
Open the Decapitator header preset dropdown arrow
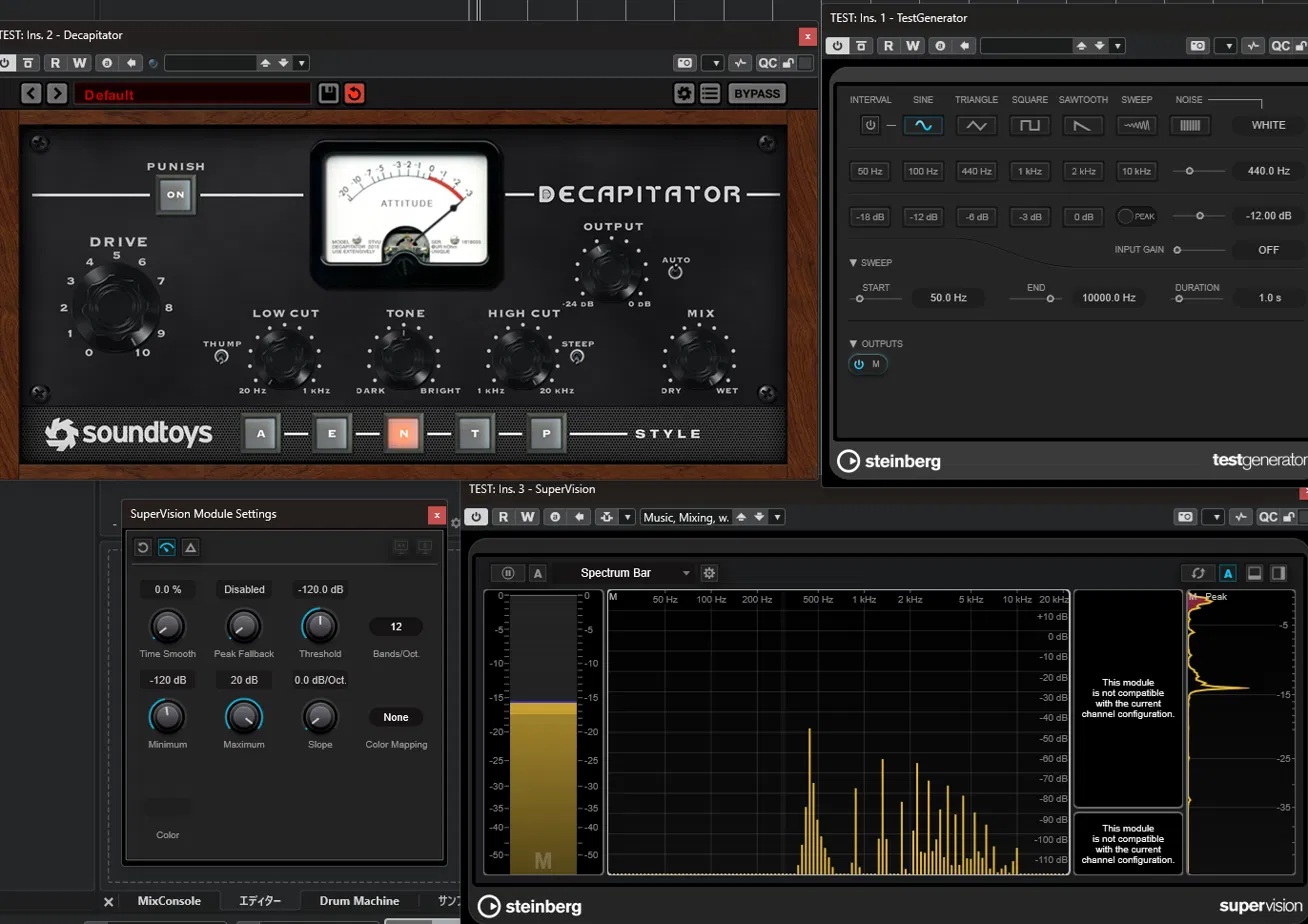tap(302, 63)
